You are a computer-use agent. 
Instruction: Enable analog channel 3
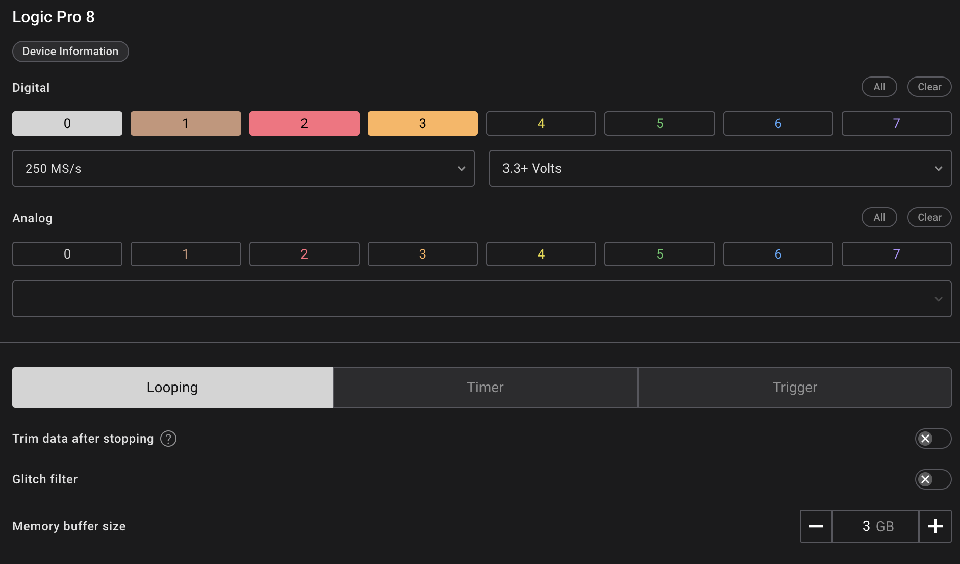coord(422,254)
